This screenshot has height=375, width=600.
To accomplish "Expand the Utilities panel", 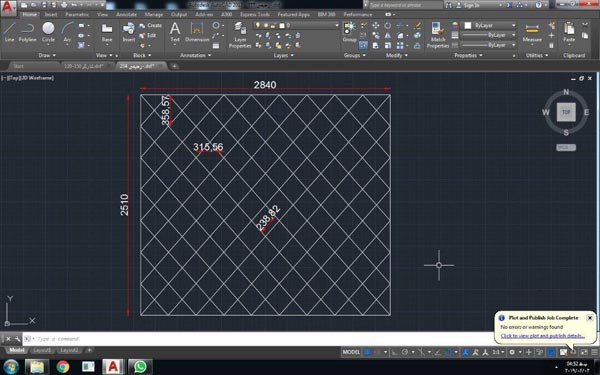I will coord(537,55).
